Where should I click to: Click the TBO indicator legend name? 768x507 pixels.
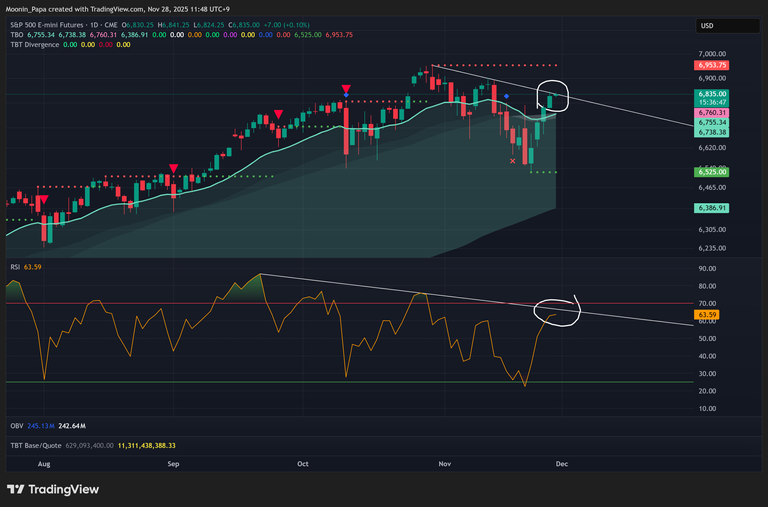coord(15,35)
